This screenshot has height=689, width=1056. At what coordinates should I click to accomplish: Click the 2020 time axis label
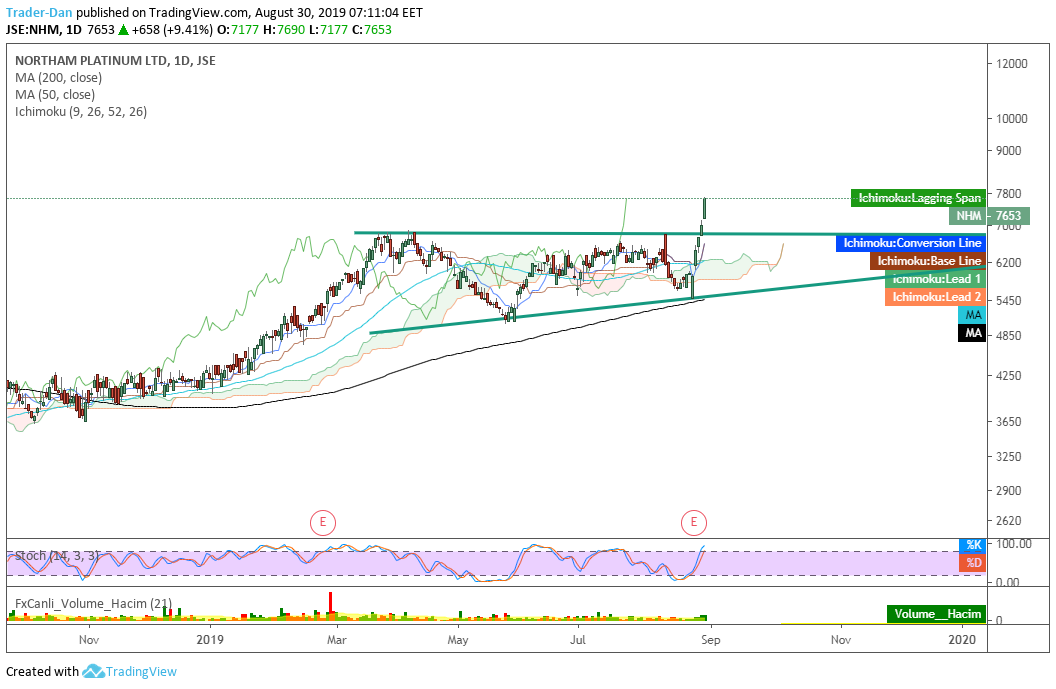[962, 639]
